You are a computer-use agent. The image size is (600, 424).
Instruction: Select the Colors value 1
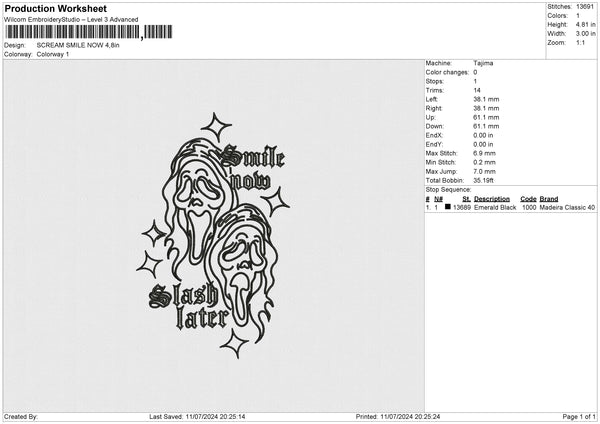coord(578,16)
